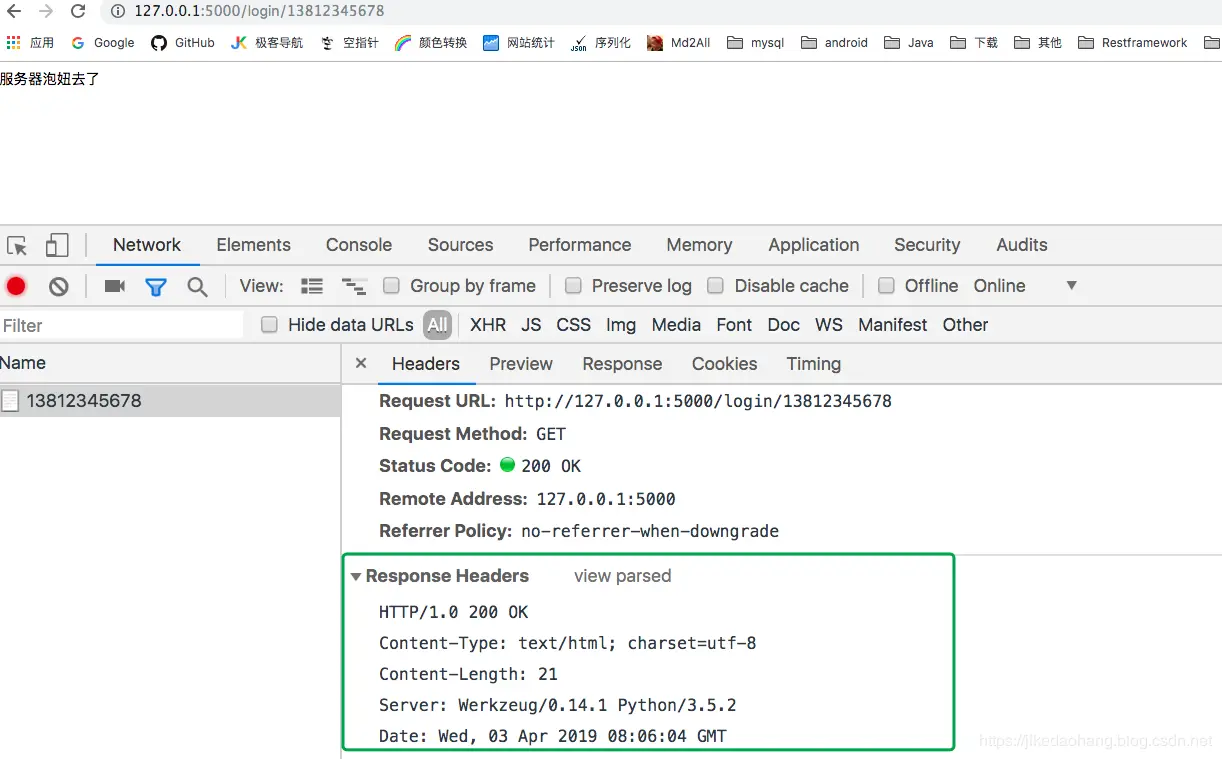
Task: Stop recording network log red button
Action: (x=16, y=286)
